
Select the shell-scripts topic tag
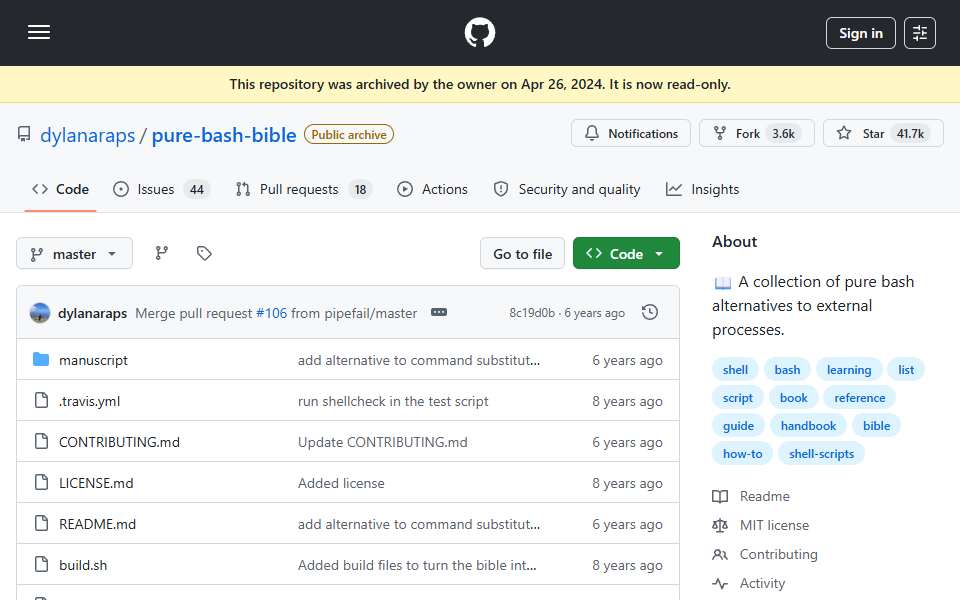[x=821, y=454]
